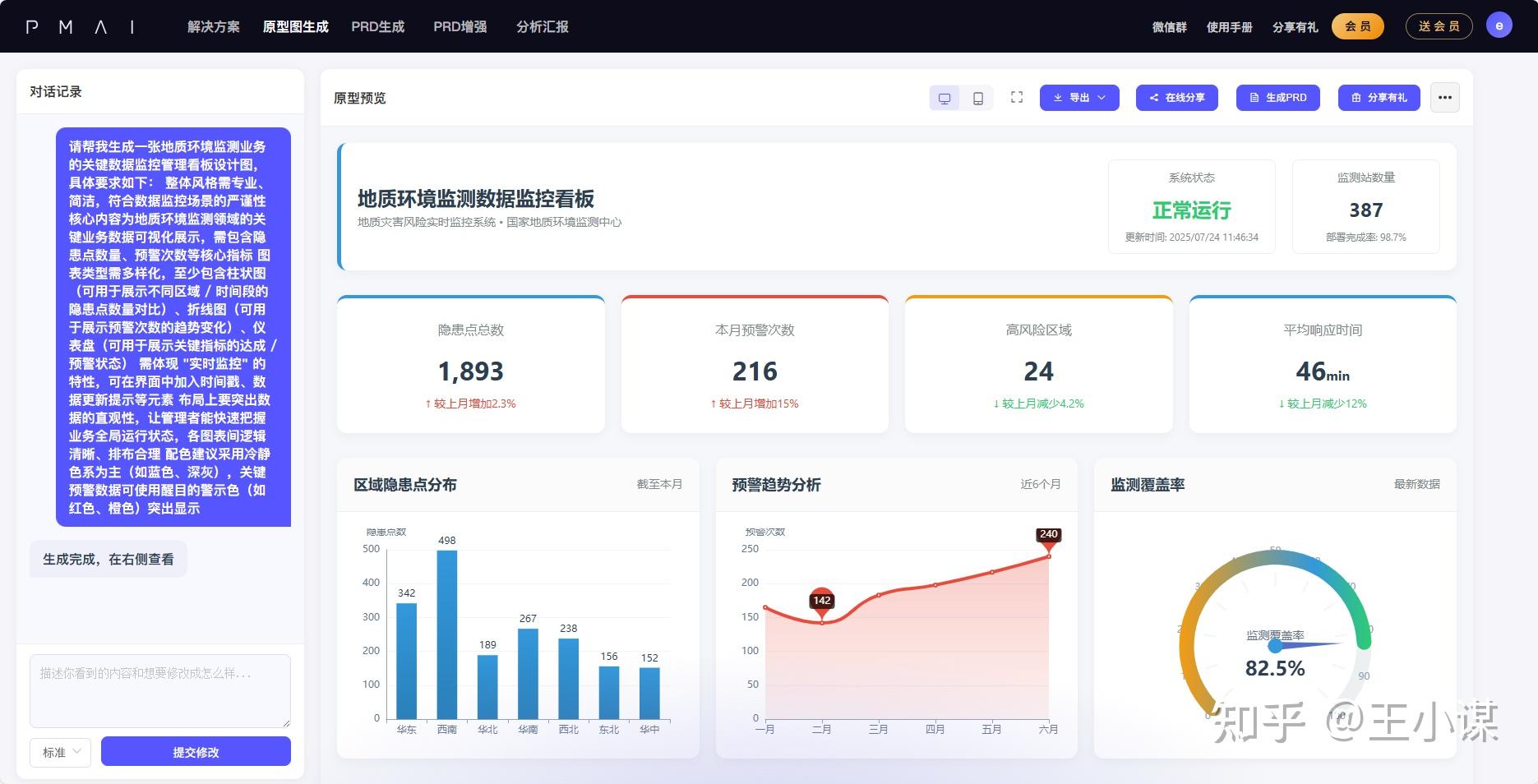This screenshot has height=784, width=1538.
Task: Open the 更多 ellipsis options icon
Action: (x=1444, y=97)
